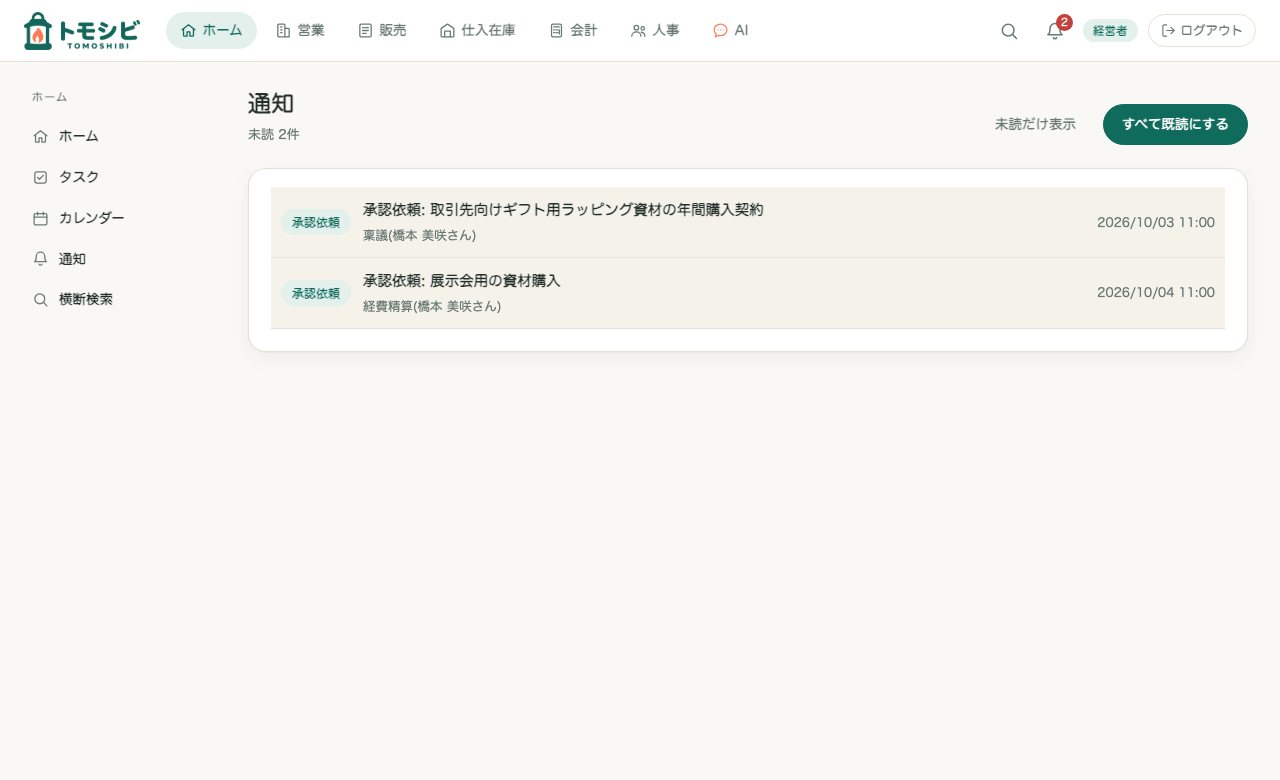The image size is (1280, 780).
Task: Open the ホーム tab in top navigation
Action: click(x=211, y=31)
